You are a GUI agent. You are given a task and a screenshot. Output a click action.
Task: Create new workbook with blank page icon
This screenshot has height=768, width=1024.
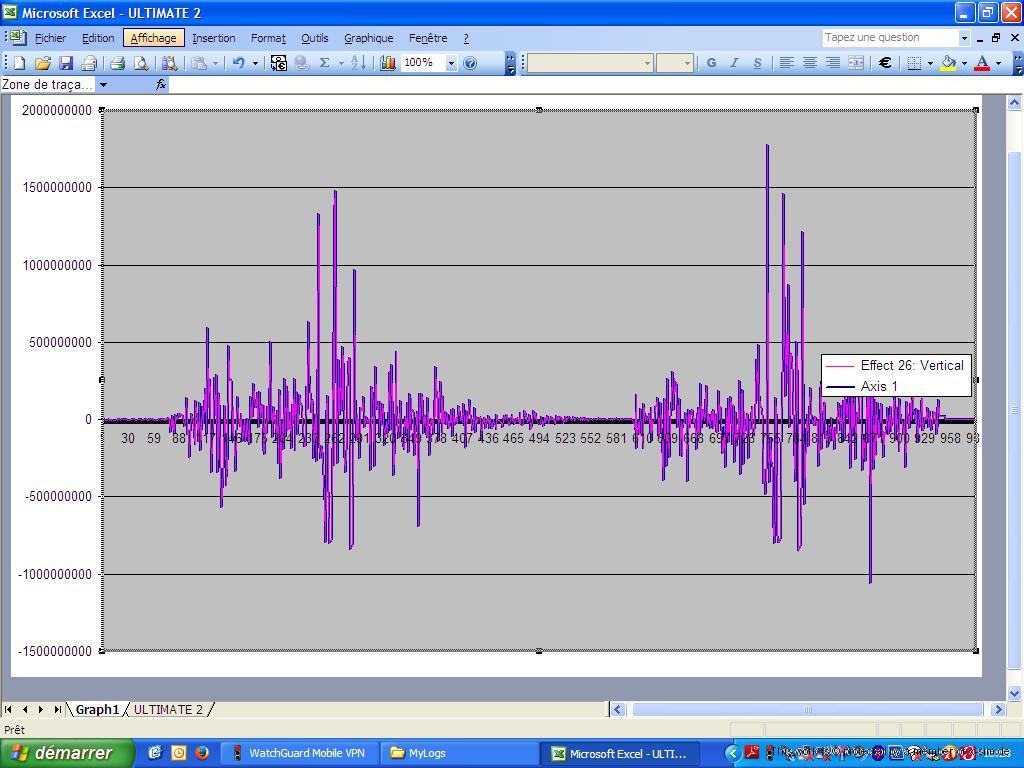click(19, 63)
